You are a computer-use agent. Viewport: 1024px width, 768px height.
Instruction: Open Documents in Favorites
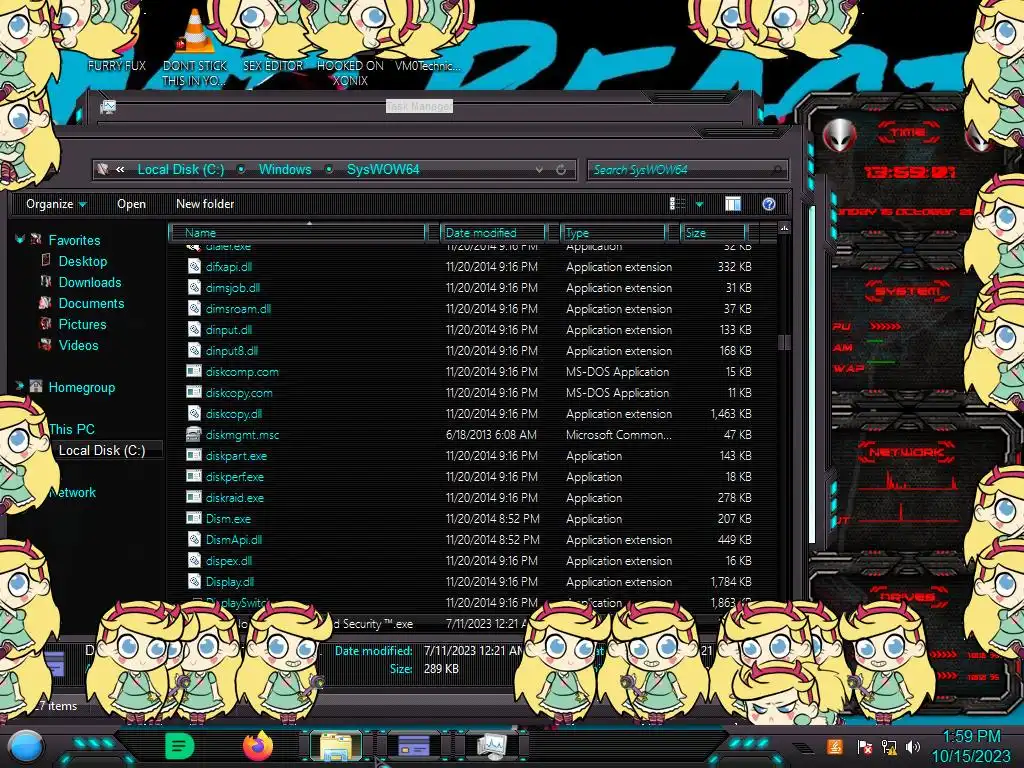[91, 303]
